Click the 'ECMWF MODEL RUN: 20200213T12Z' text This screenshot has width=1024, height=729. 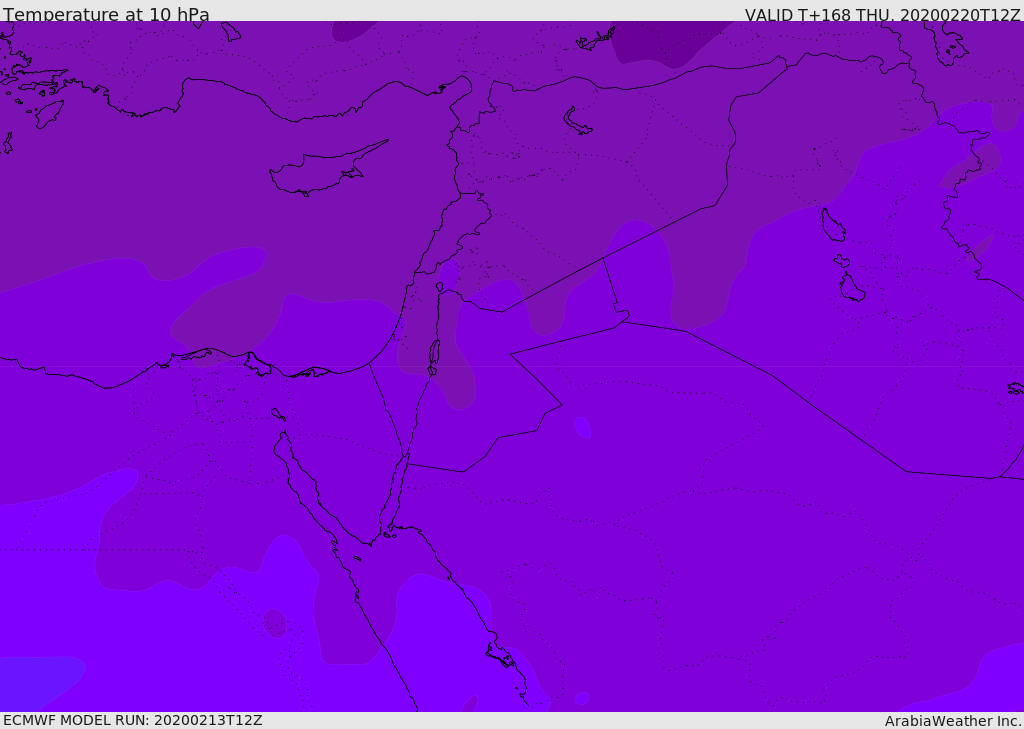point(133,721)
